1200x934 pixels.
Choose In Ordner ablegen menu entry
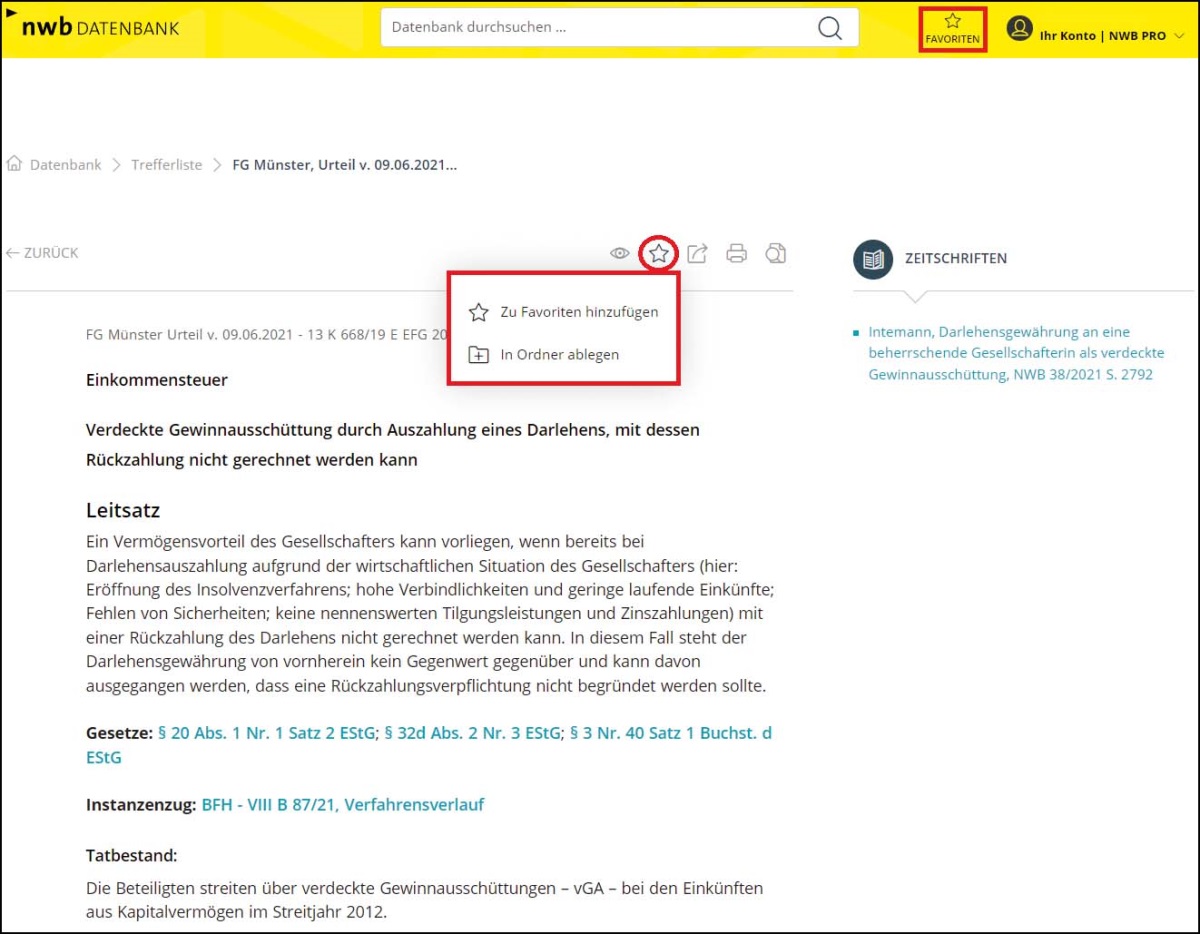(x=559, y=355)
